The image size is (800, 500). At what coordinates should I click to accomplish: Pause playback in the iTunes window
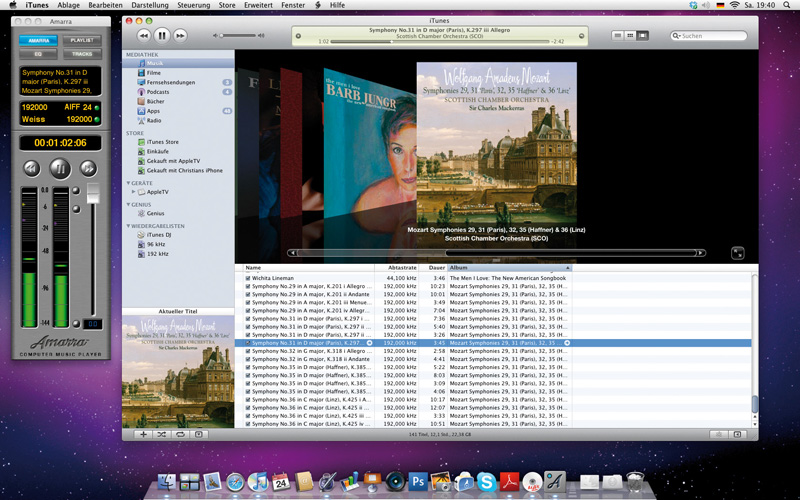pos(162,36)
